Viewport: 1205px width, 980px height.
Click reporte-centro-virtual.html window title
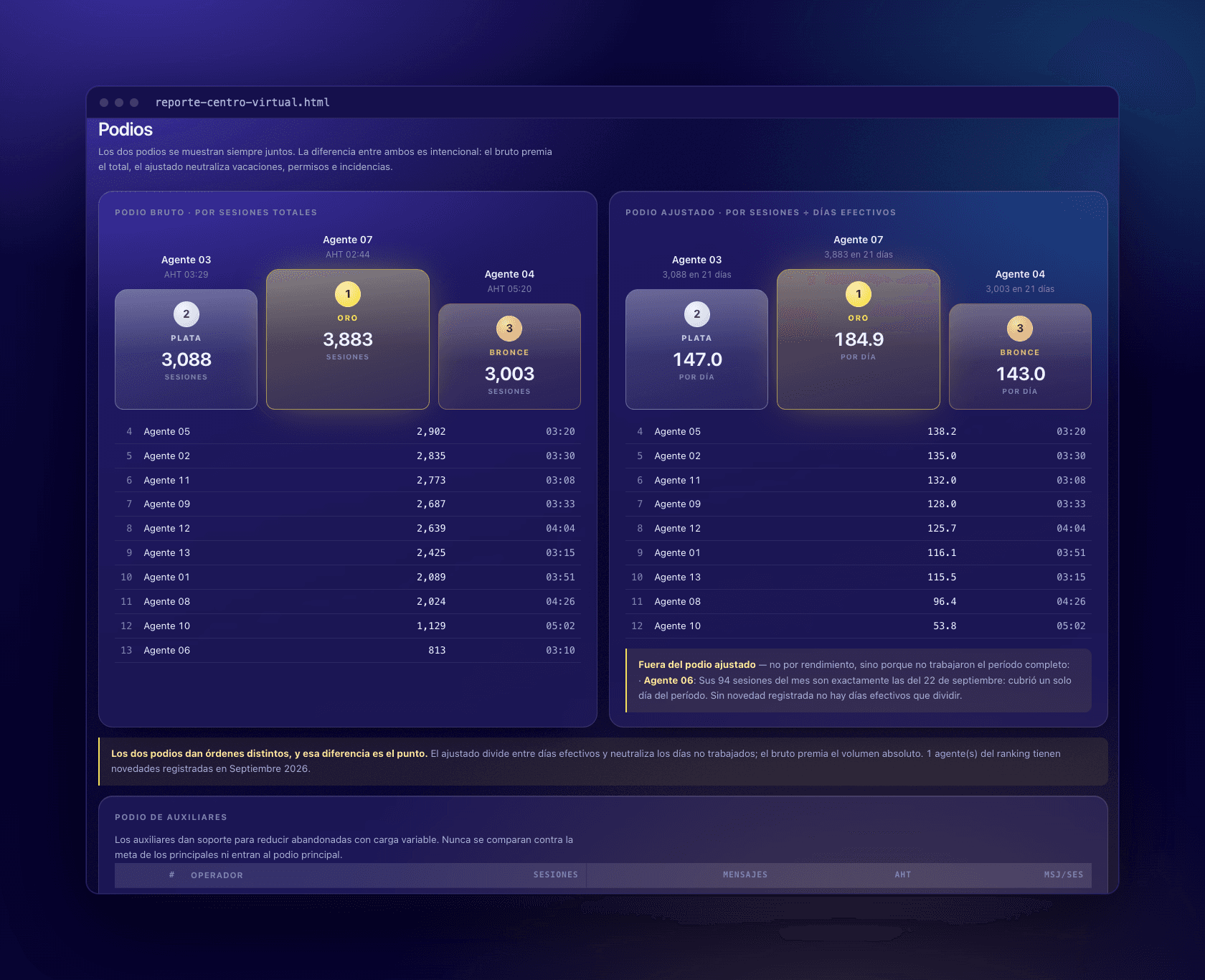242,103
